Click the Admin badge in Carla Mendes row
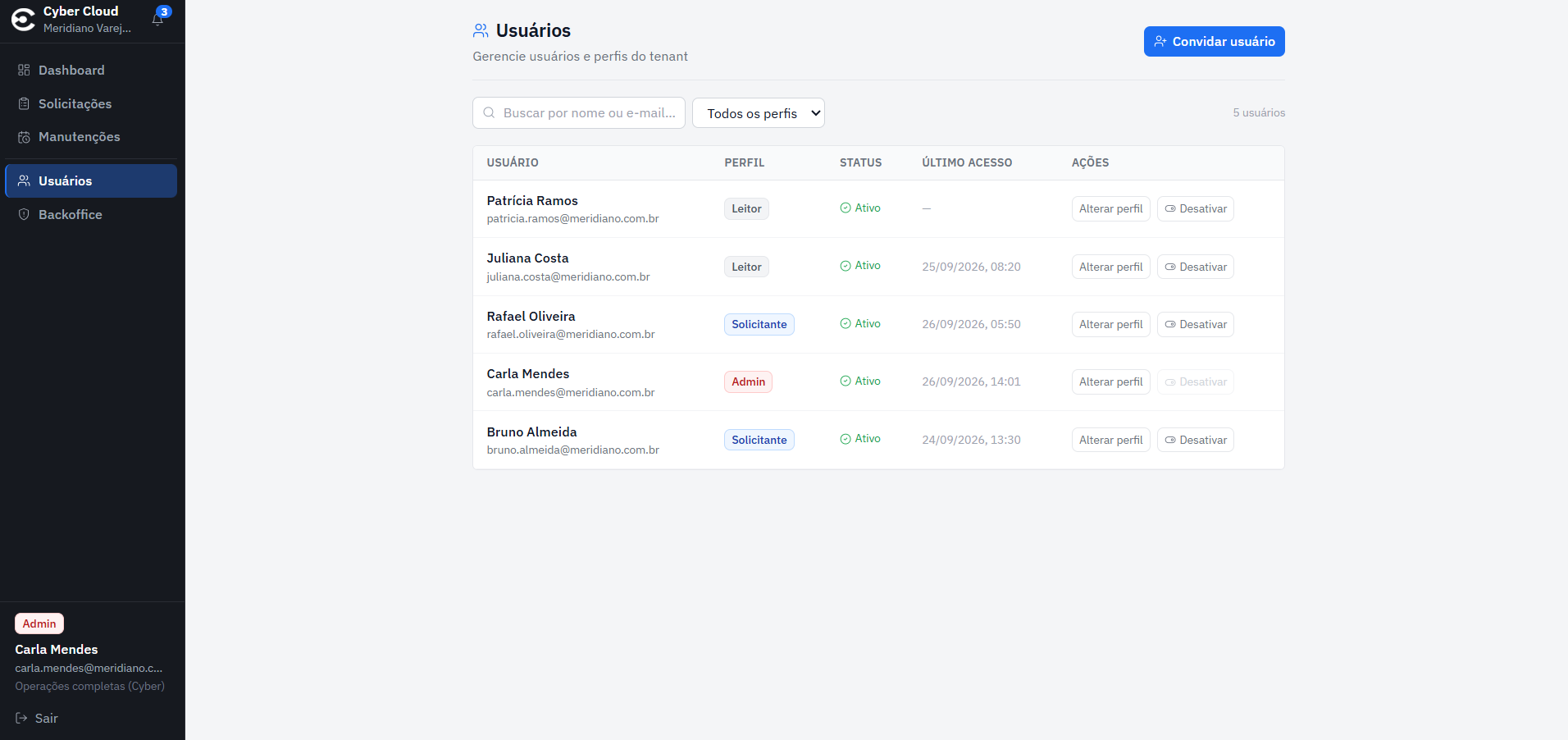 pyautogui.click(x=748, y=382)
